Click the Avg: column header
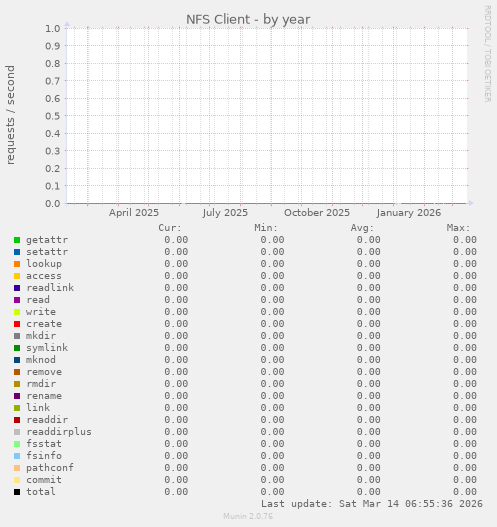Screen dimensions: 497x527 (x=362, y=228)
